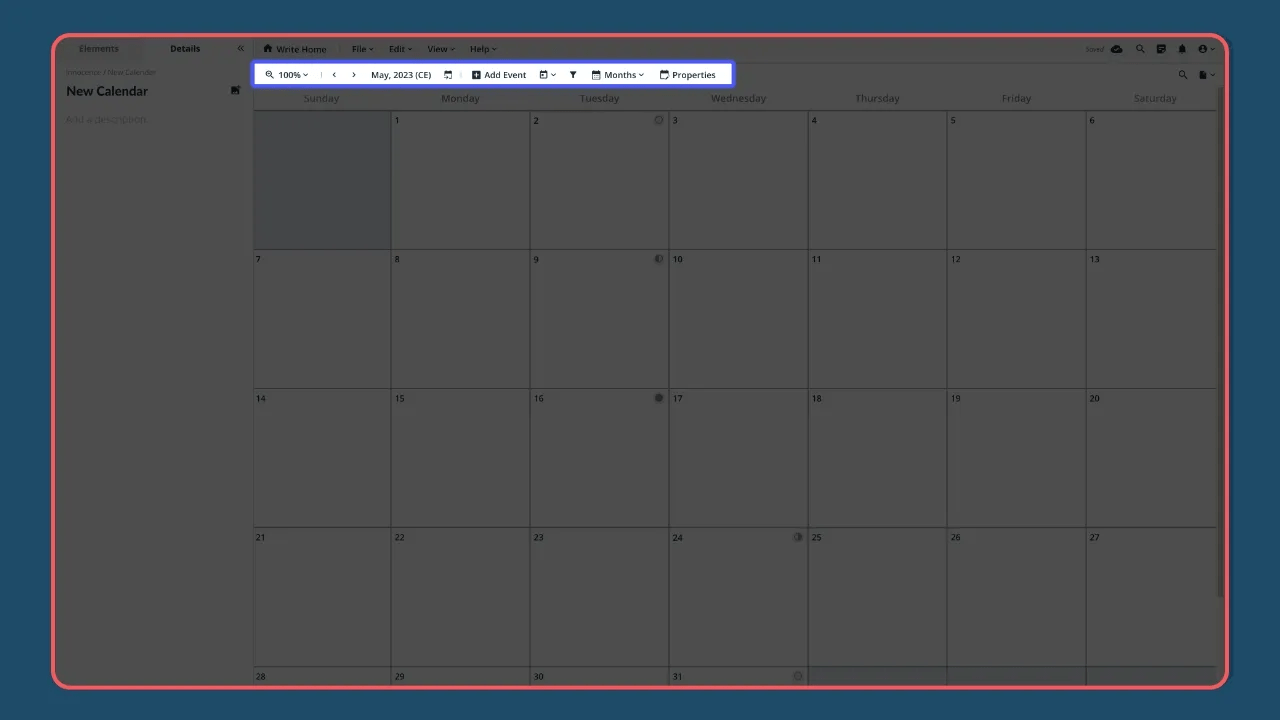
Task: Click the filter events funnel icon
Action: coord(572,74)
